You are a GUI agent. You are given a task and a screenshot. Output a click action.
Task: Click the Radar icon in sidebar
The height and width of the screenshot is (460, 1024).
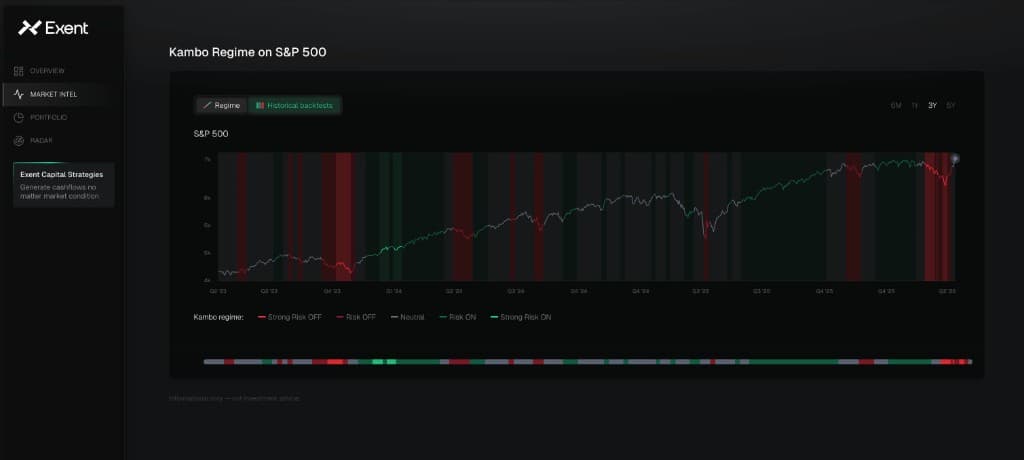(18, 140)
